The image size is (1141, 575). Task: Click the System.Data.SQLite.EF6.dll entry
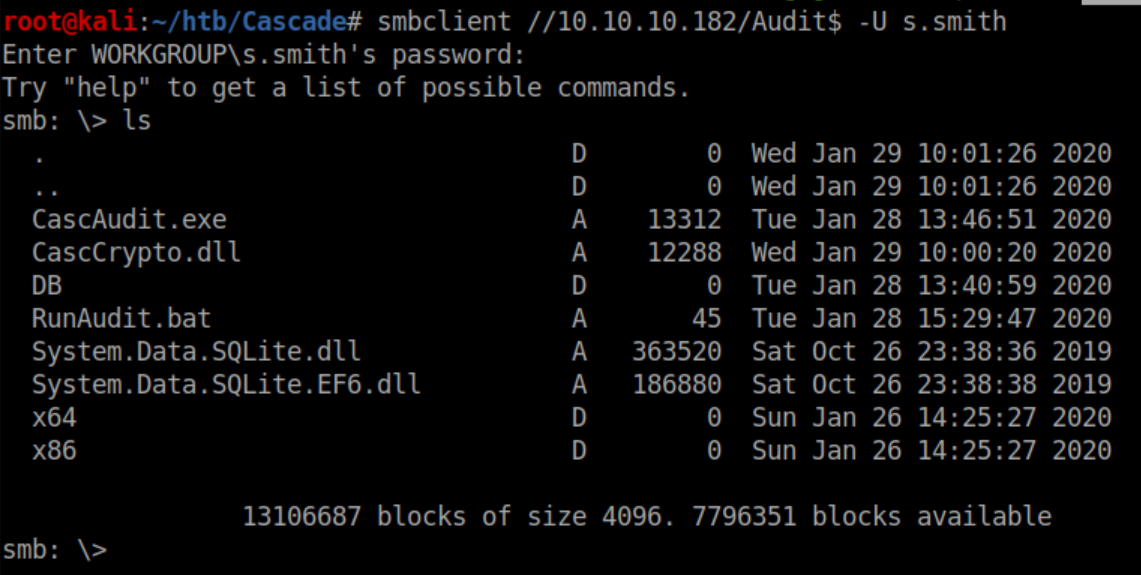pos(226,385)
